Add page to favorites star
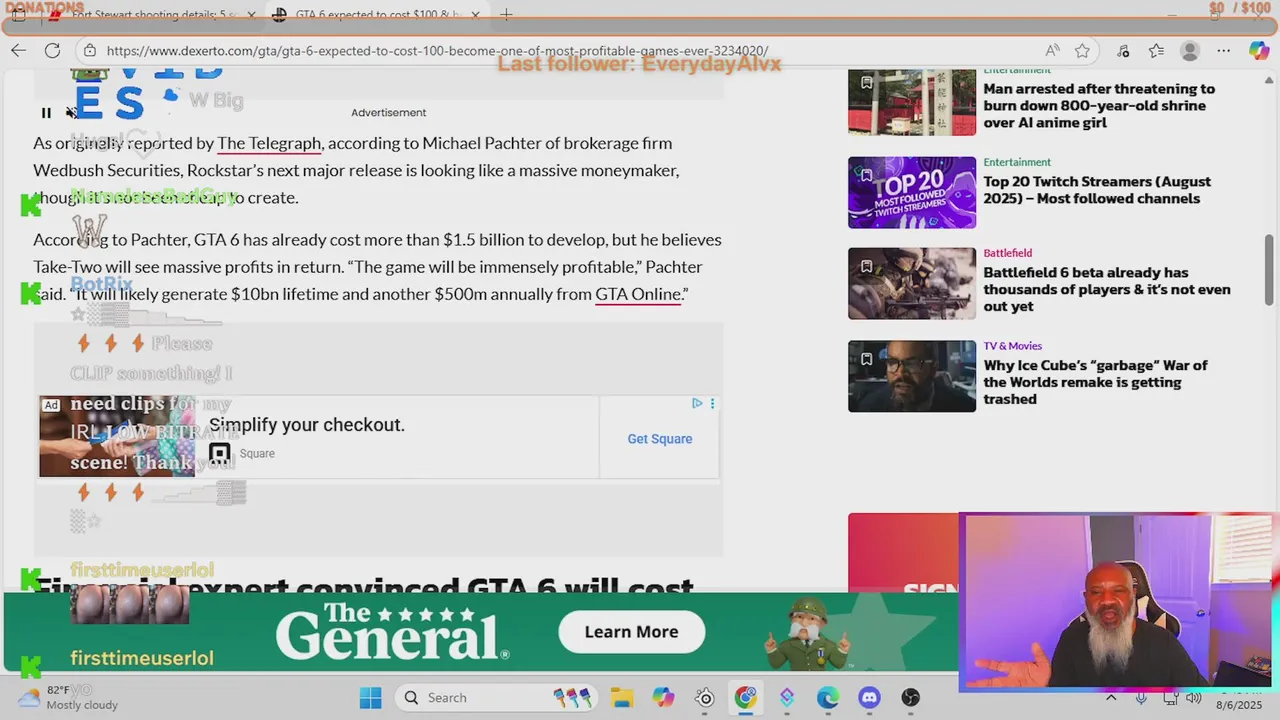The width and height of the screenshot is (1280, 720). point(1082,50)
